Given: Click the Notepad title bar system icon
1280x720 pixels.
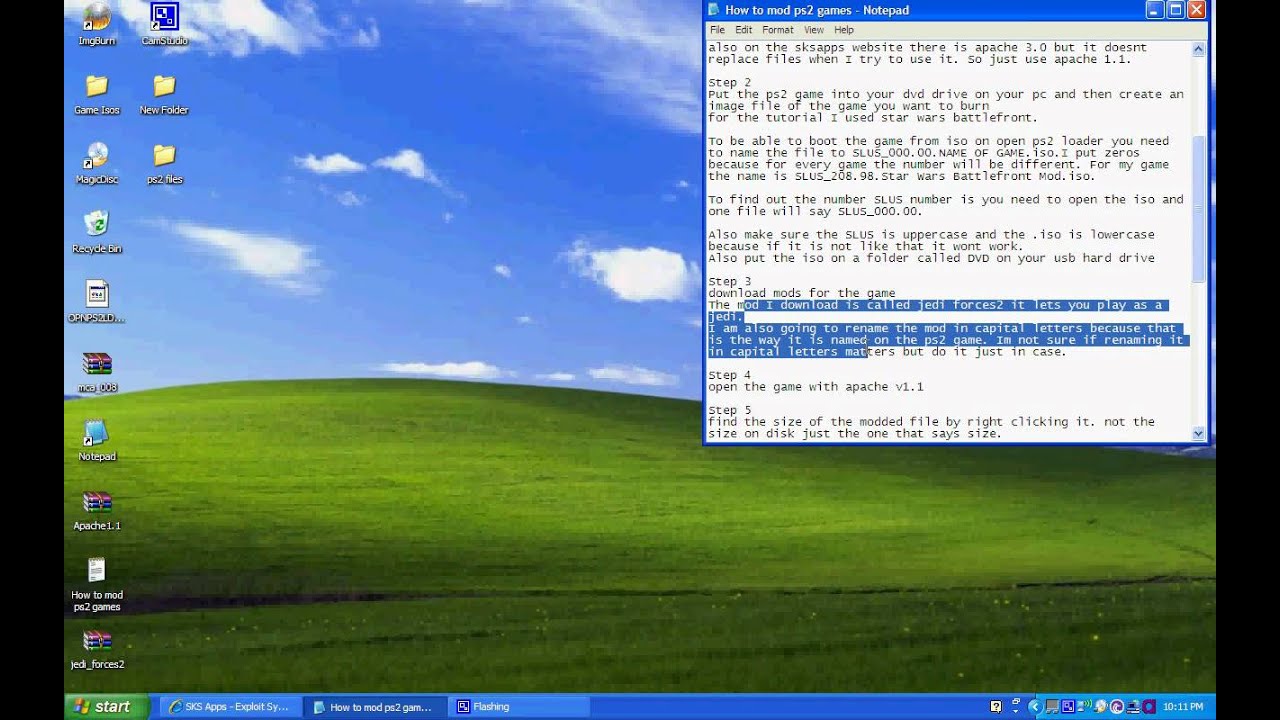Looking at the screenshot, I should pyautogui.click(x=714, y=10).
